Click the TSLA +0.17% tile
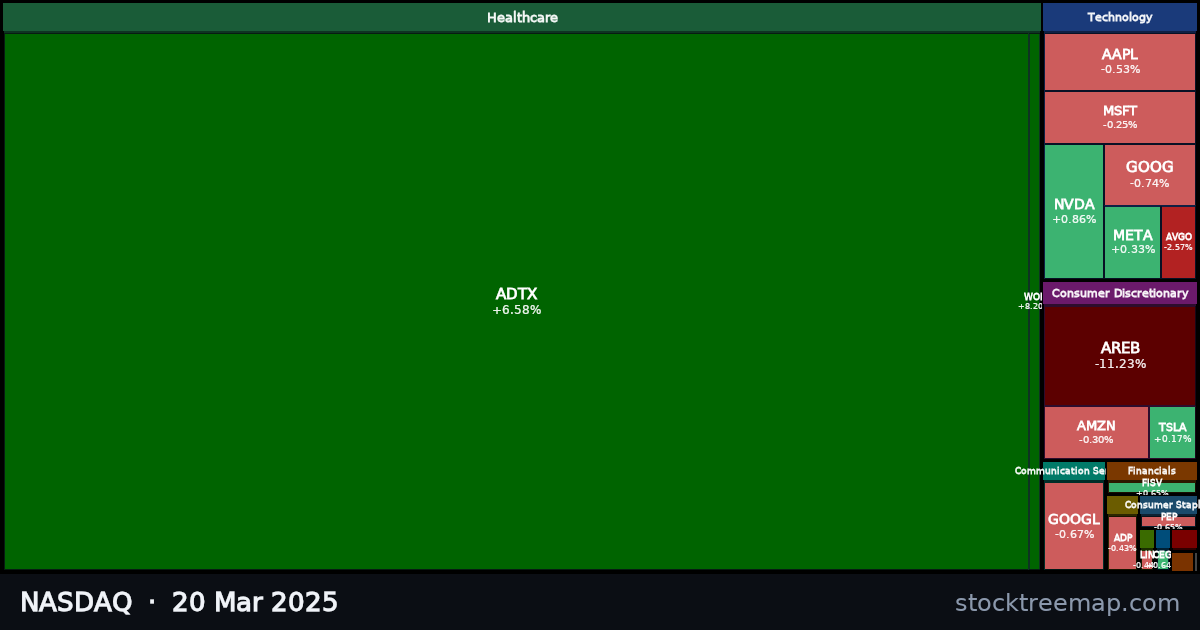 [x=1172, y=433]
